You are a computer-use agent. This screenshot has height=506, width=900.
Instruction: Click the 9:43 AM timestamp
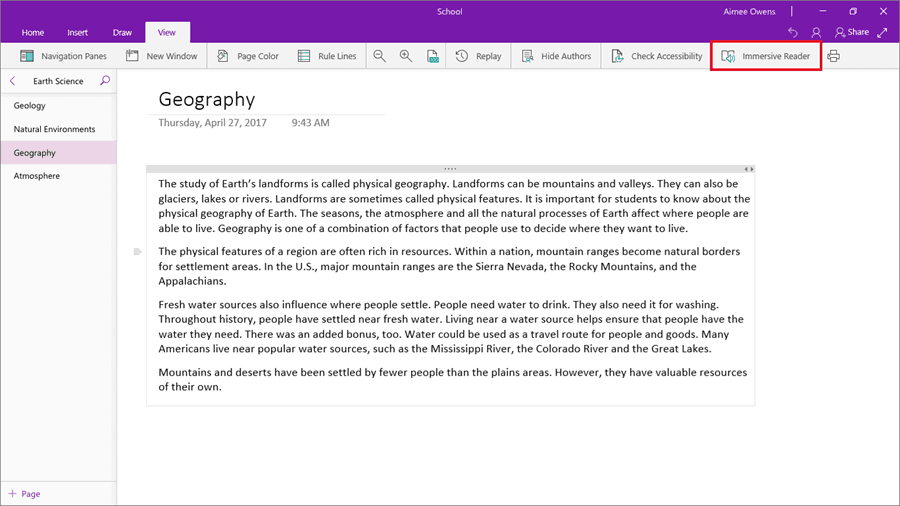coord(311,123)
